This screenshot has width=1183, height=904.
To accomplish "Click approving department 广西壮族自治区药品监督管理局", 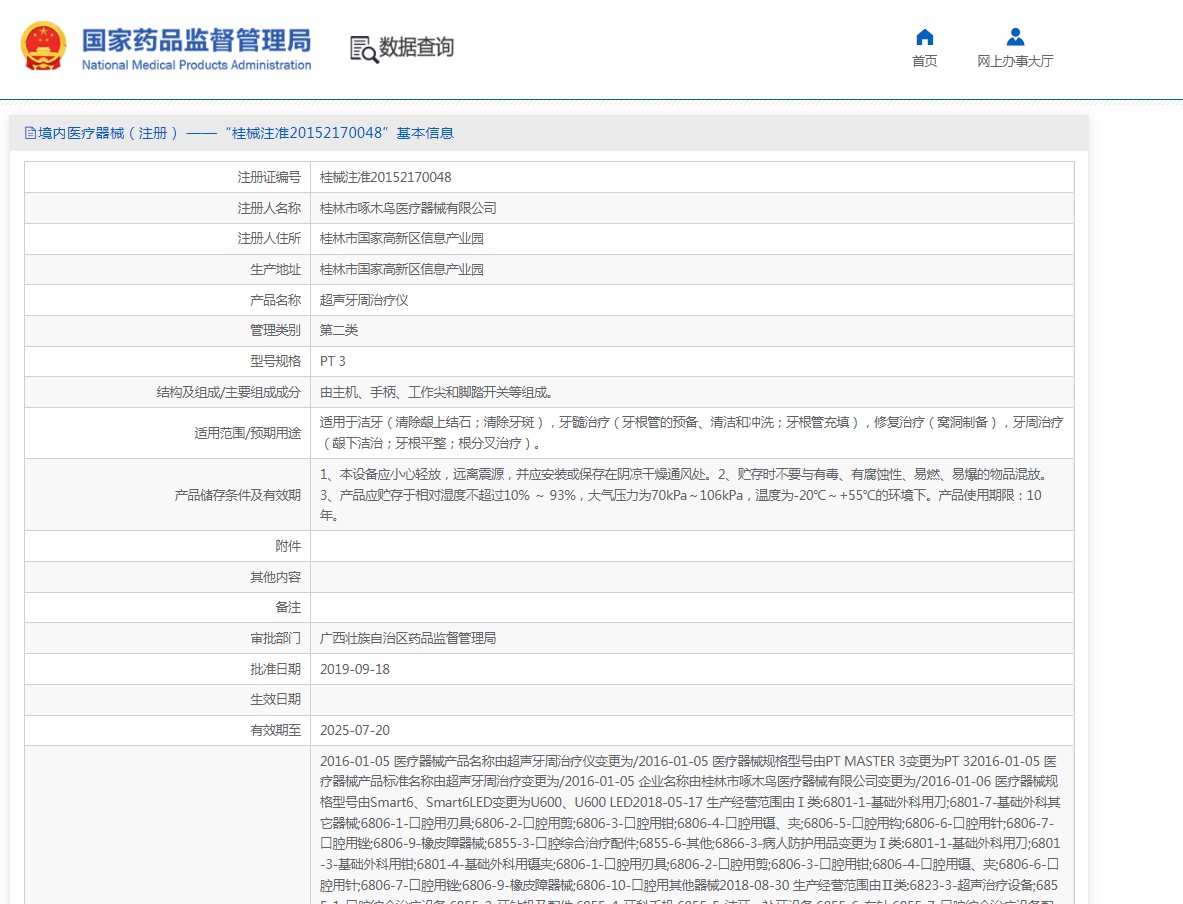I will click(x=408, y=638).
